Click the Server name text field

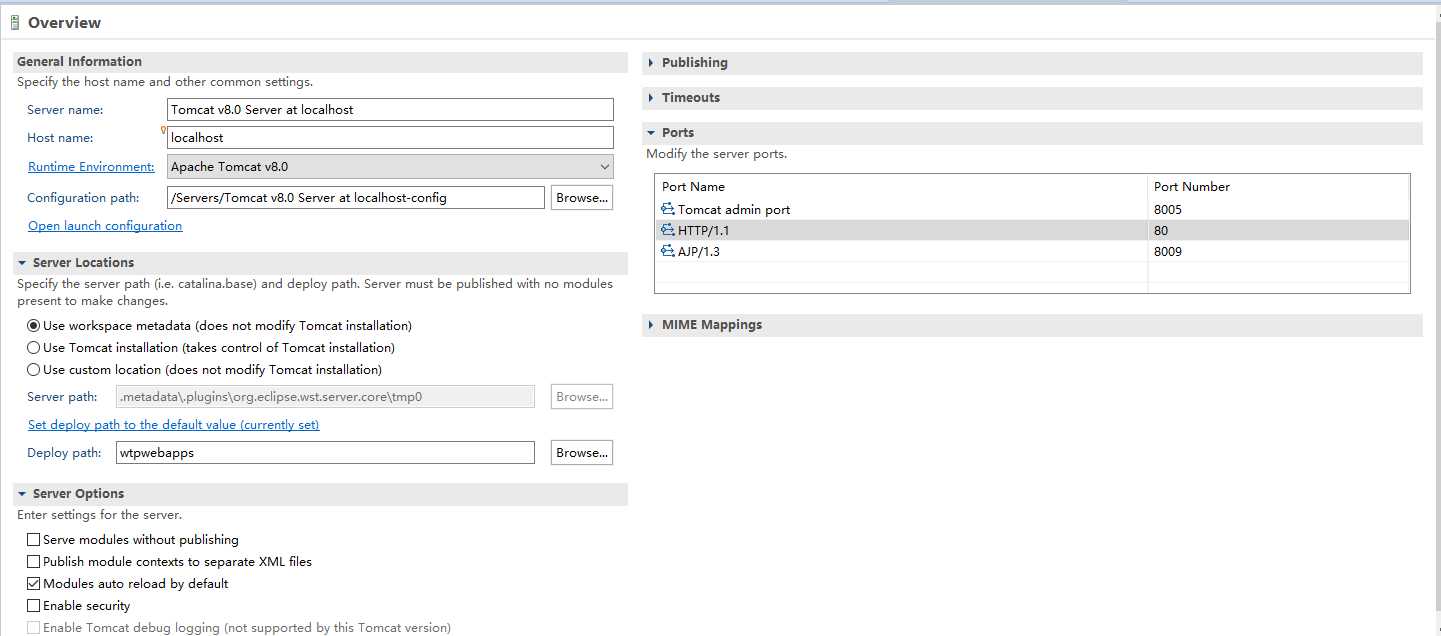pos(390,109)
